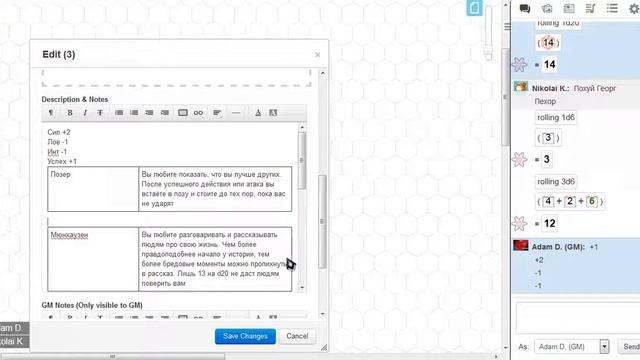Insert unordered list in Description editor
Viewport: 640px width, 360px height.
[x=119, y=113]
